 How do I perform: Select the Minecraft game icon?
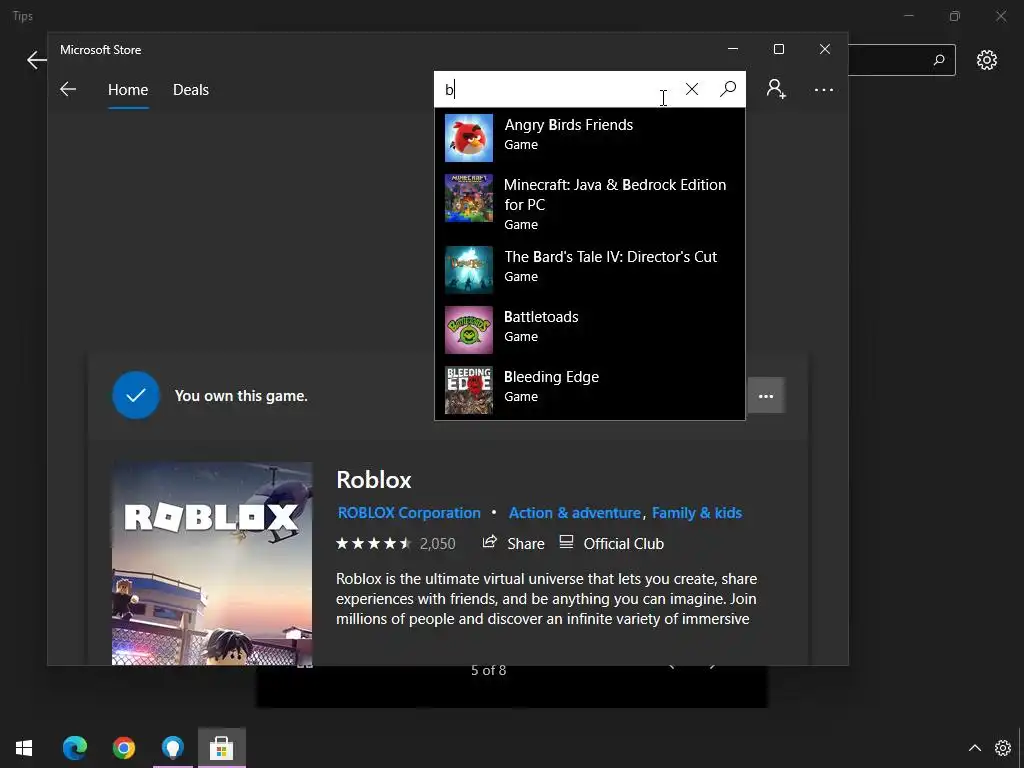point(469,198)
